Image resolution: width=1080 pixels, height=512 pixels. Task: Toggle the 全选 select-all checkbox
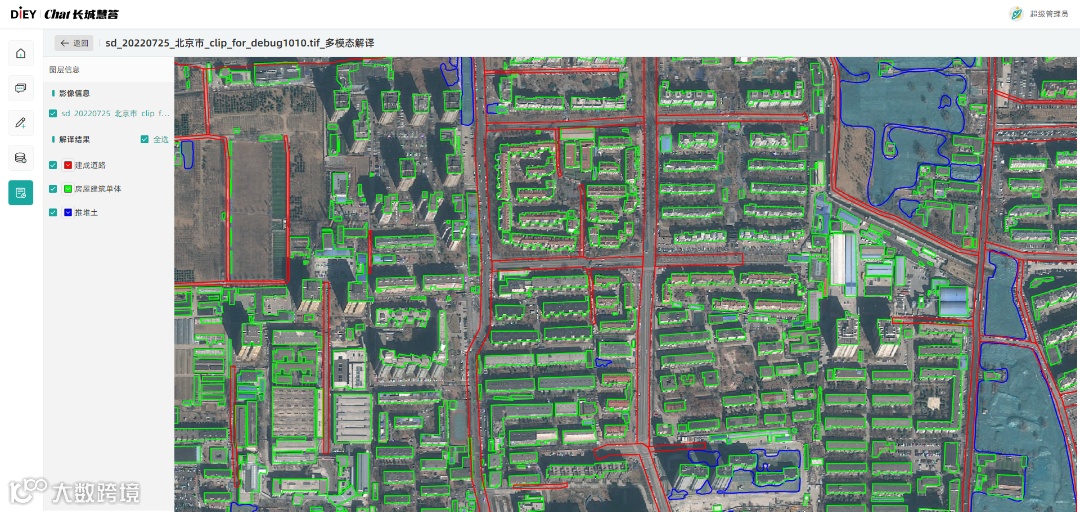pyautogui.click(x=144, y=139)
